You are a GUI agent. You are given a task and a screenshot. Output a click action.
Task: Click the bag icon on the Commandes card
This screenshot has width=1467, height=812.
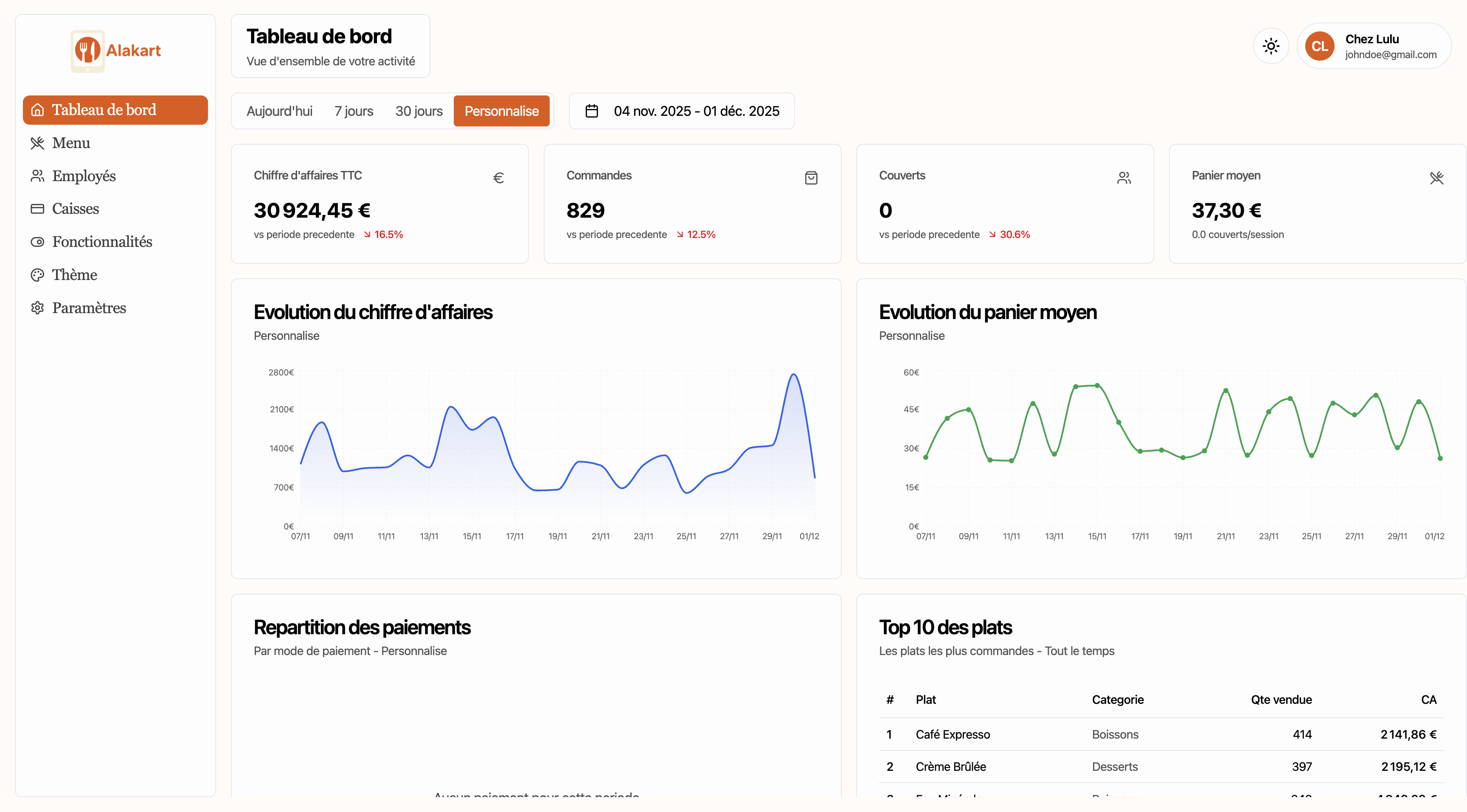coord(812,177)
